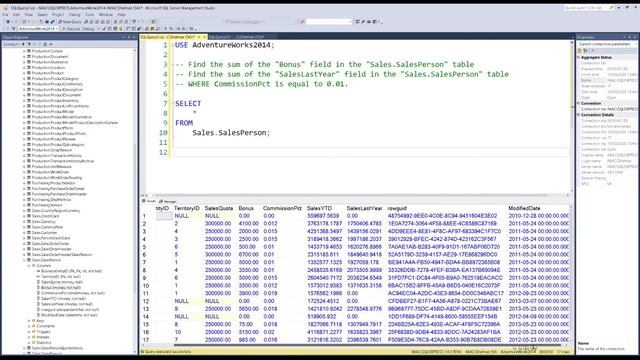640x360 pixels.
Task: Click Bonus value 6700.00 in row 6
Action: [248, 255]
